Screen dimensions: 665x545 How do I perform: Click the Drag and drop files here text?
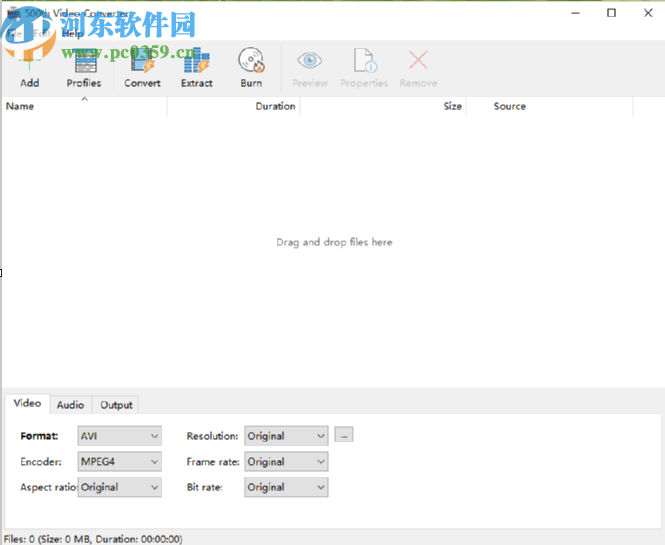(334, 242)
